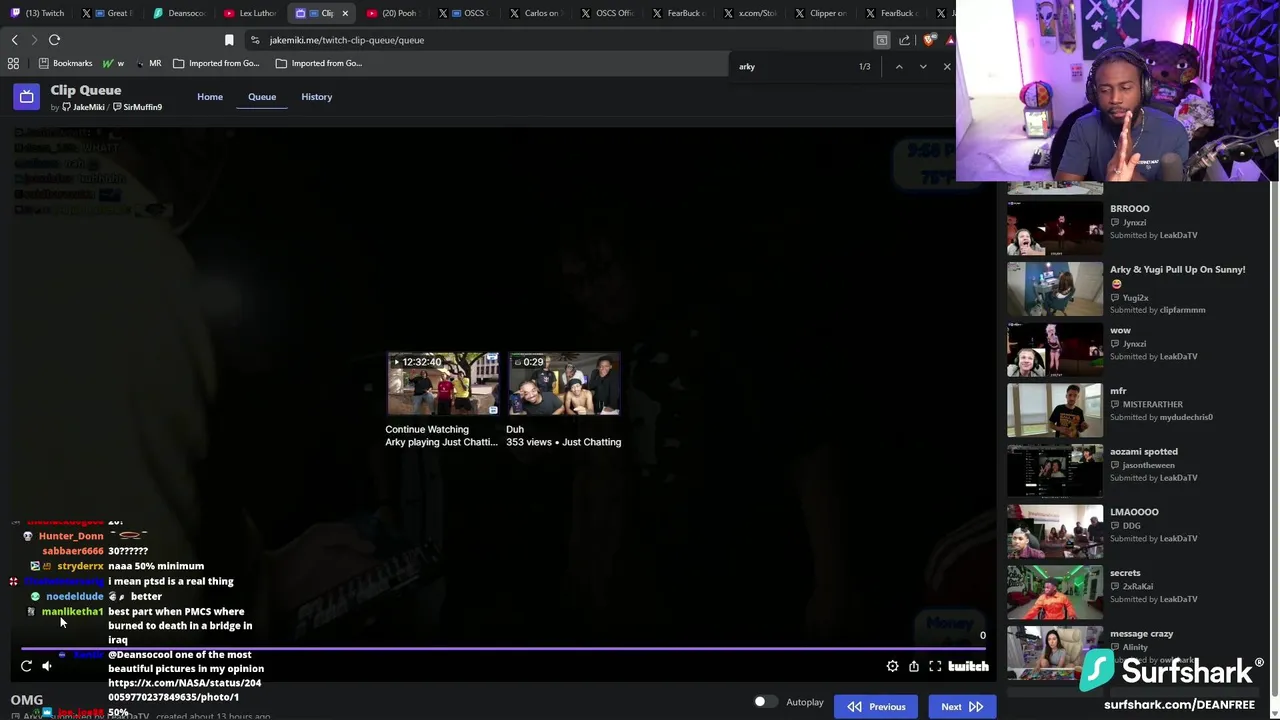The height and width of the screenshot is (720, 1280).
Task: Open the apps grid in bookmarks bar
Action: [13, 63]
